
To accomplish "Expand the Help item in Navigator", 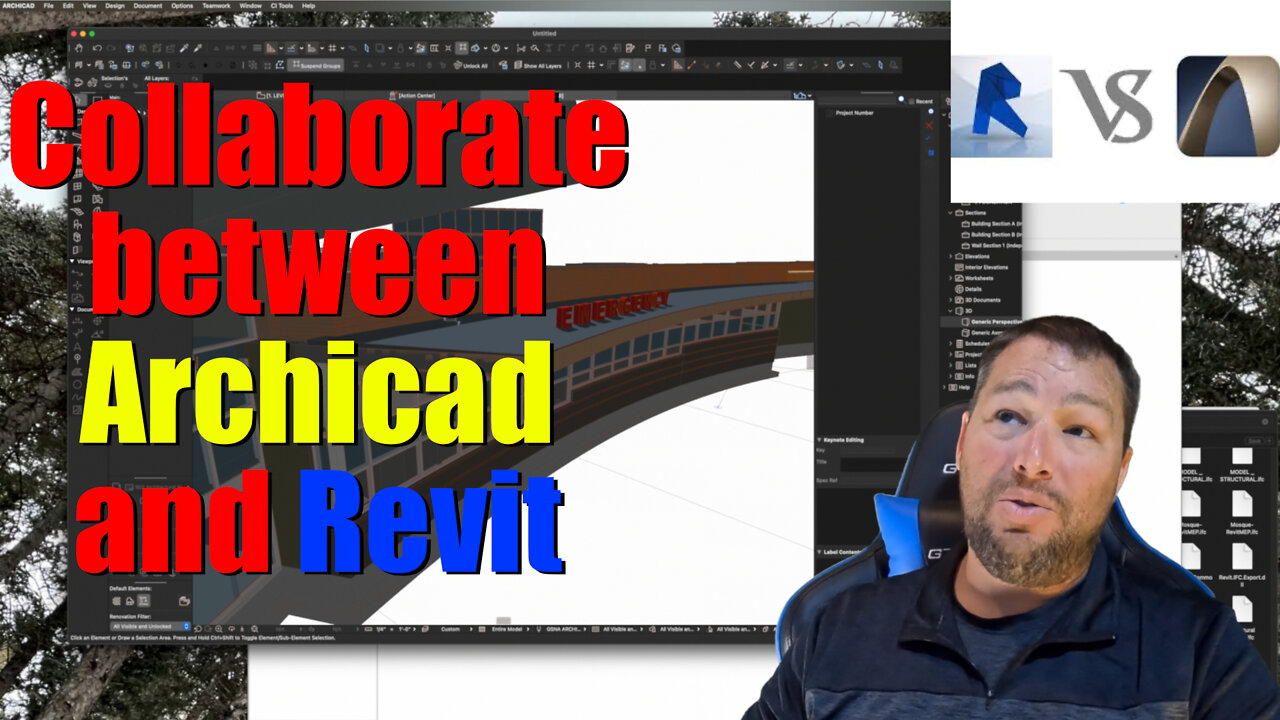I will 944,387.
